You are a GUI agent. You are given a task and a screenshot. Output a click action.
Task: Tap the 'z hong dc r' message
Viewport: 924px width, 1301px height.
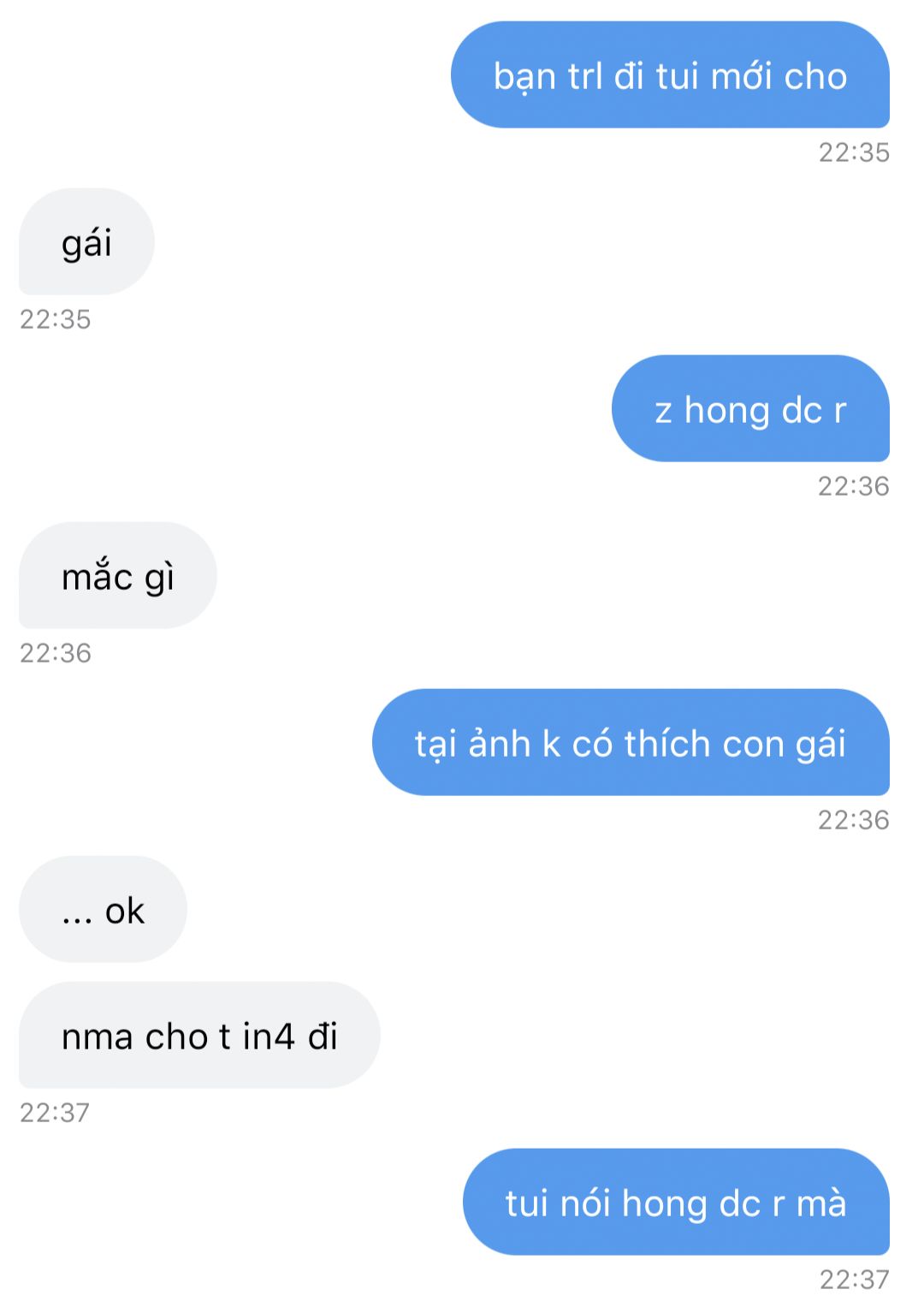coord(750,409)
